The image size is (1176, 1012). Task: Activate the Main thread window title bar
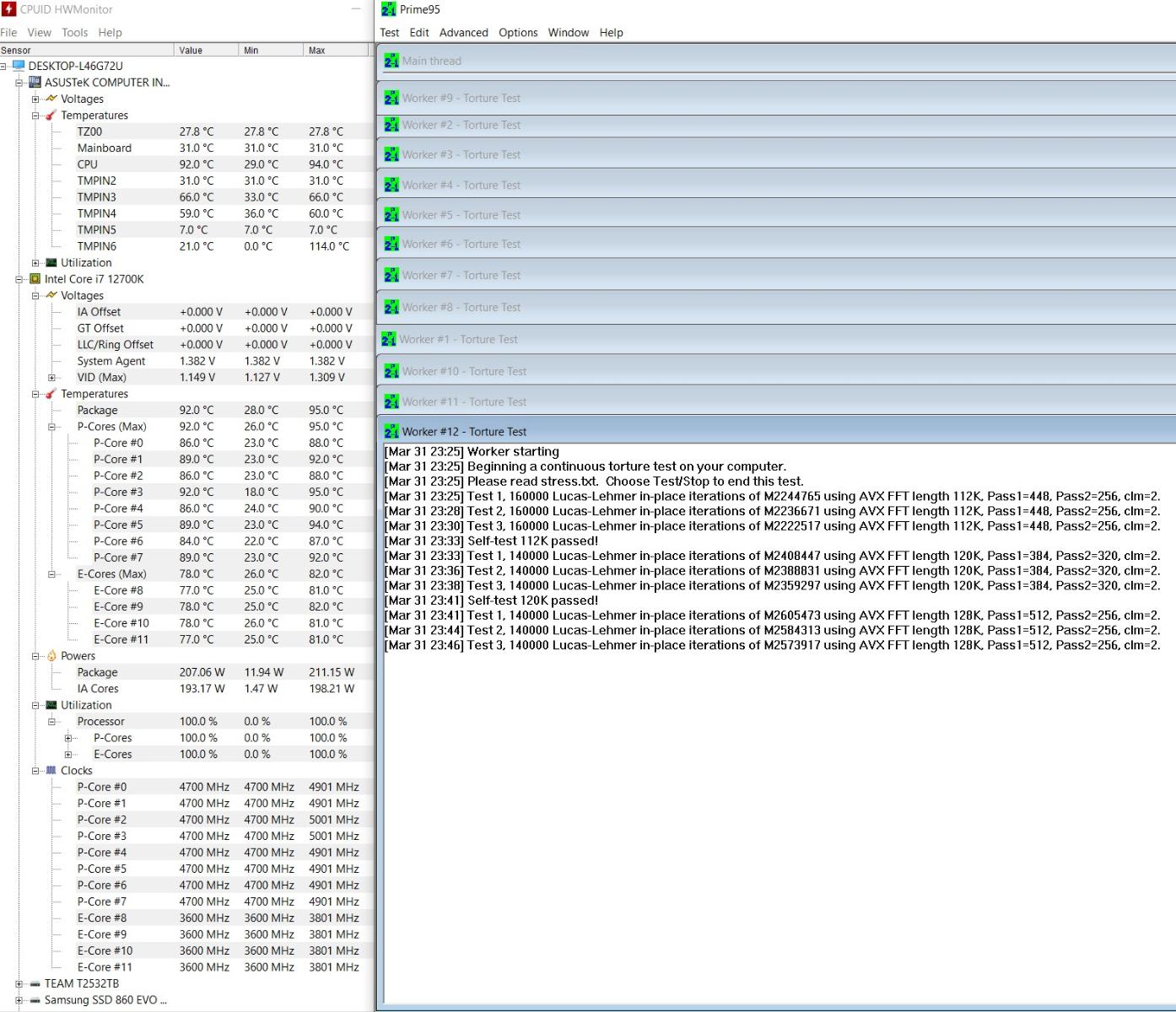pos(778,61)
